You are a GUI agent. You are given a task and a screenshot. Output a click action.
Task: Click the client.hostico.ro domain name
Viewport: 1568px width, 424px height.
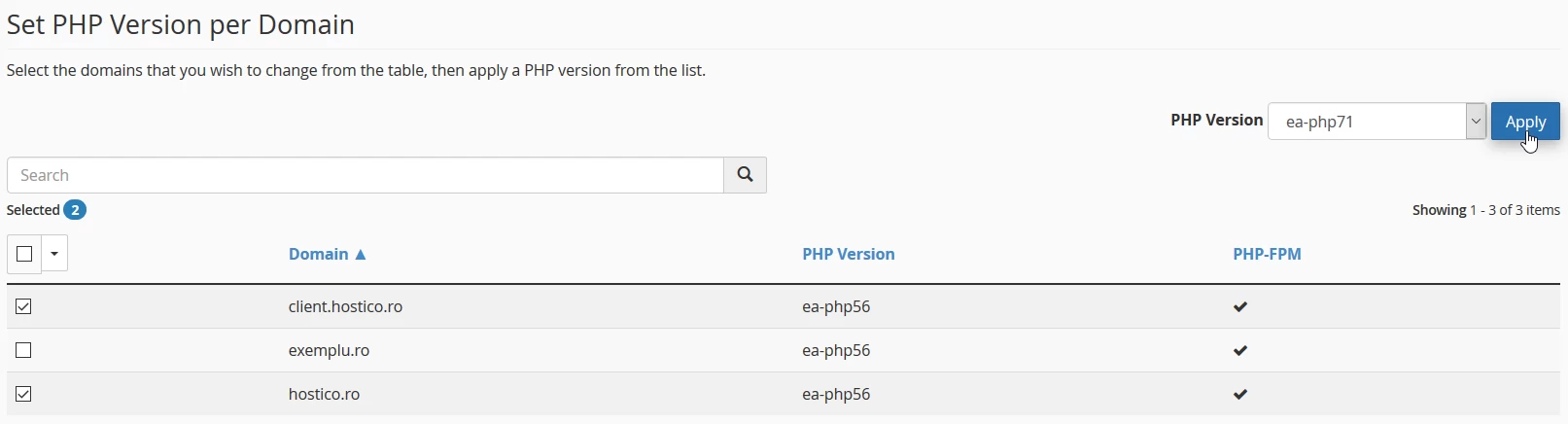345,306
